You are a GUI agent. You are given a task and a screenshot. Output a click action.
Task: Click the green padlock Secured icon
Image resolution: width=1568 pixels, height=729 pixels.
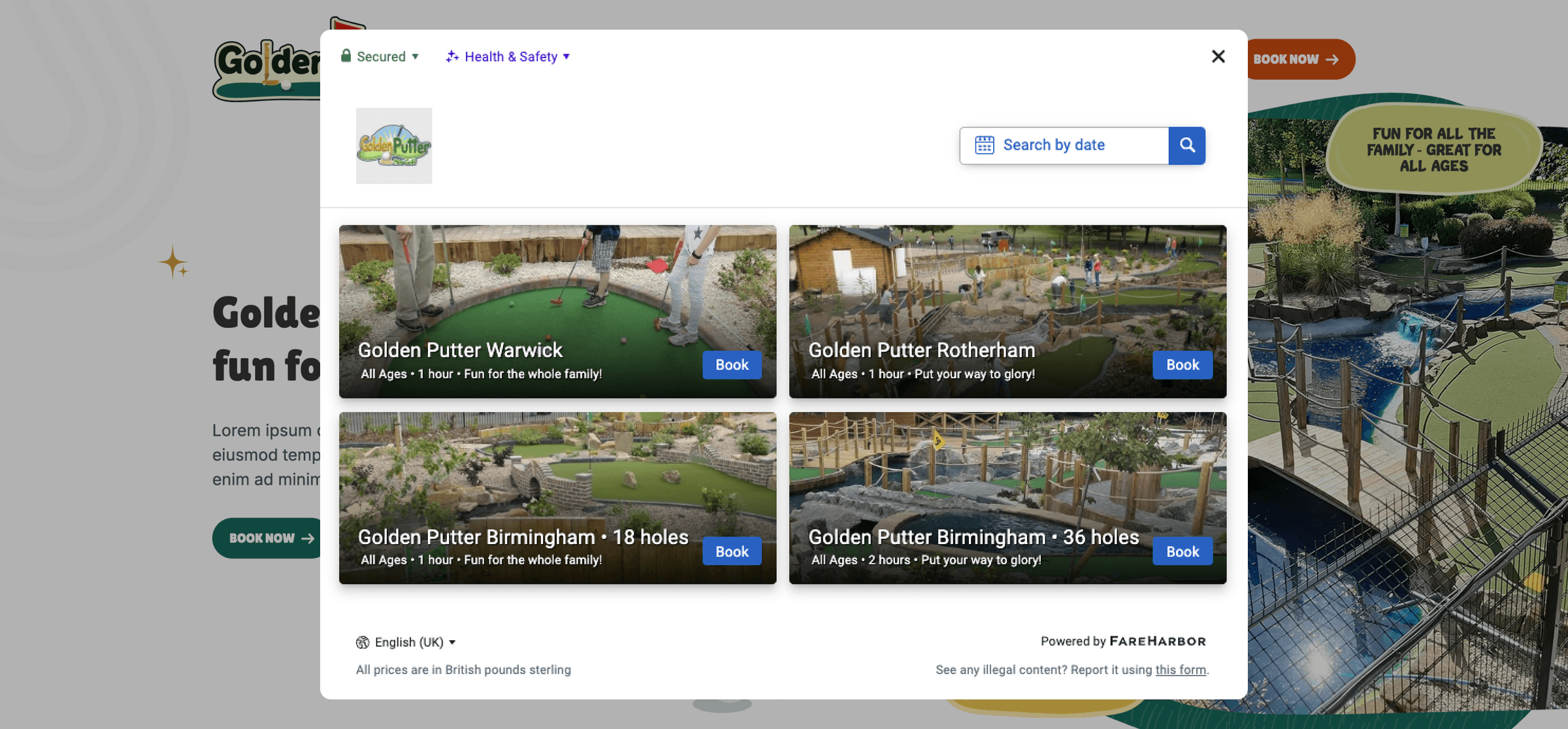[x=346, y=56]
